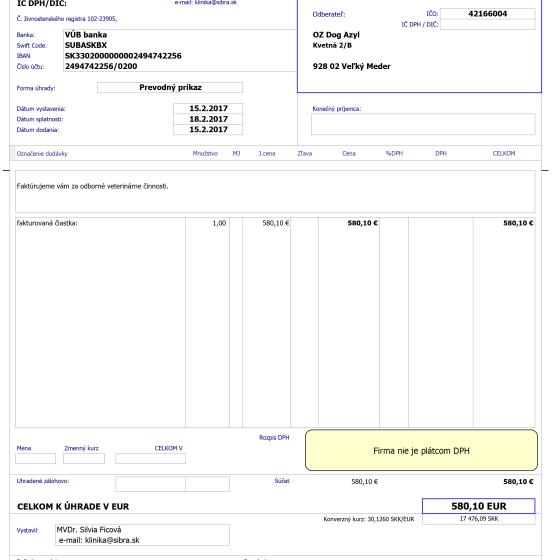Select the Swift code SUBASKBX
The image size is (560, 560).
pos(86,45)
